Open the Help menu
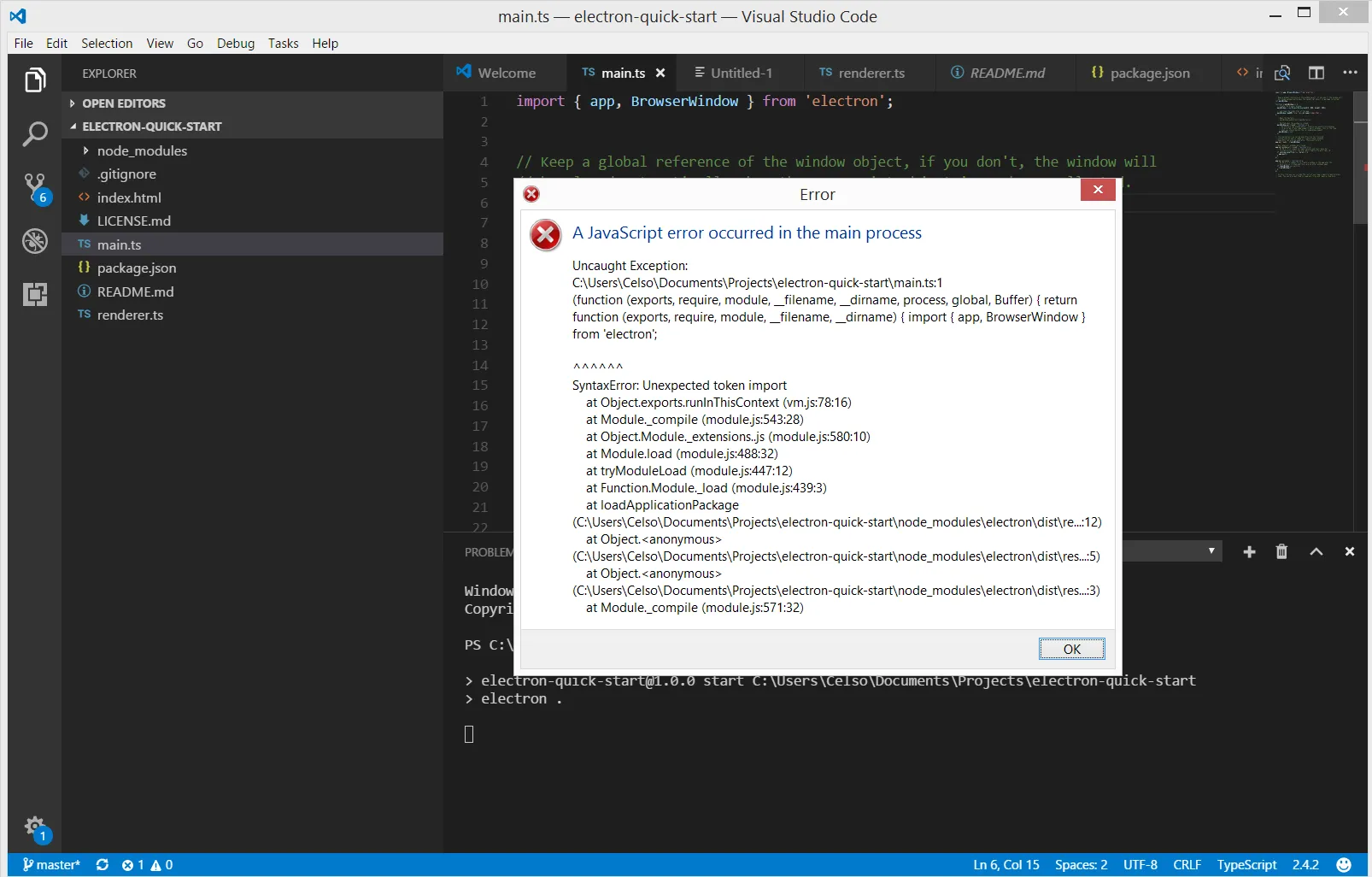Screen dimensions: 1372x877 (x=325, y=44)
